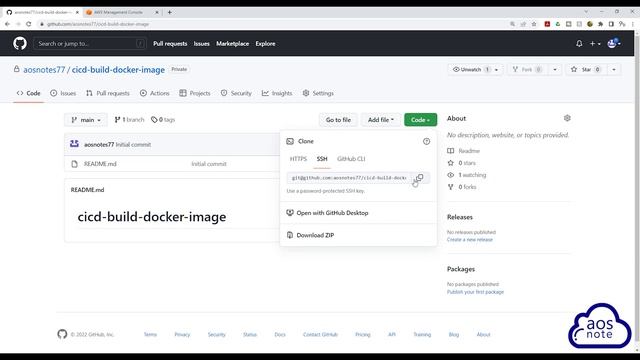Switch to AWS Management Console tab
Screen dimensions: 640x360
tap(118, 12)
